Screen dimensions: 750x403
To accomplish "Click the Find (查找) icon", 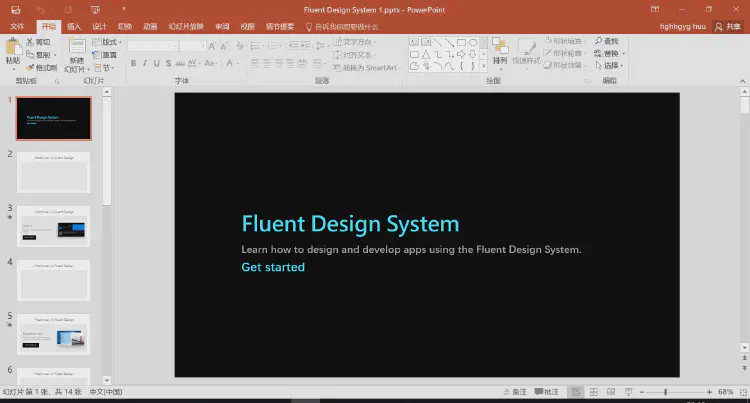I will pyautogui.click(x=607, y=41).
